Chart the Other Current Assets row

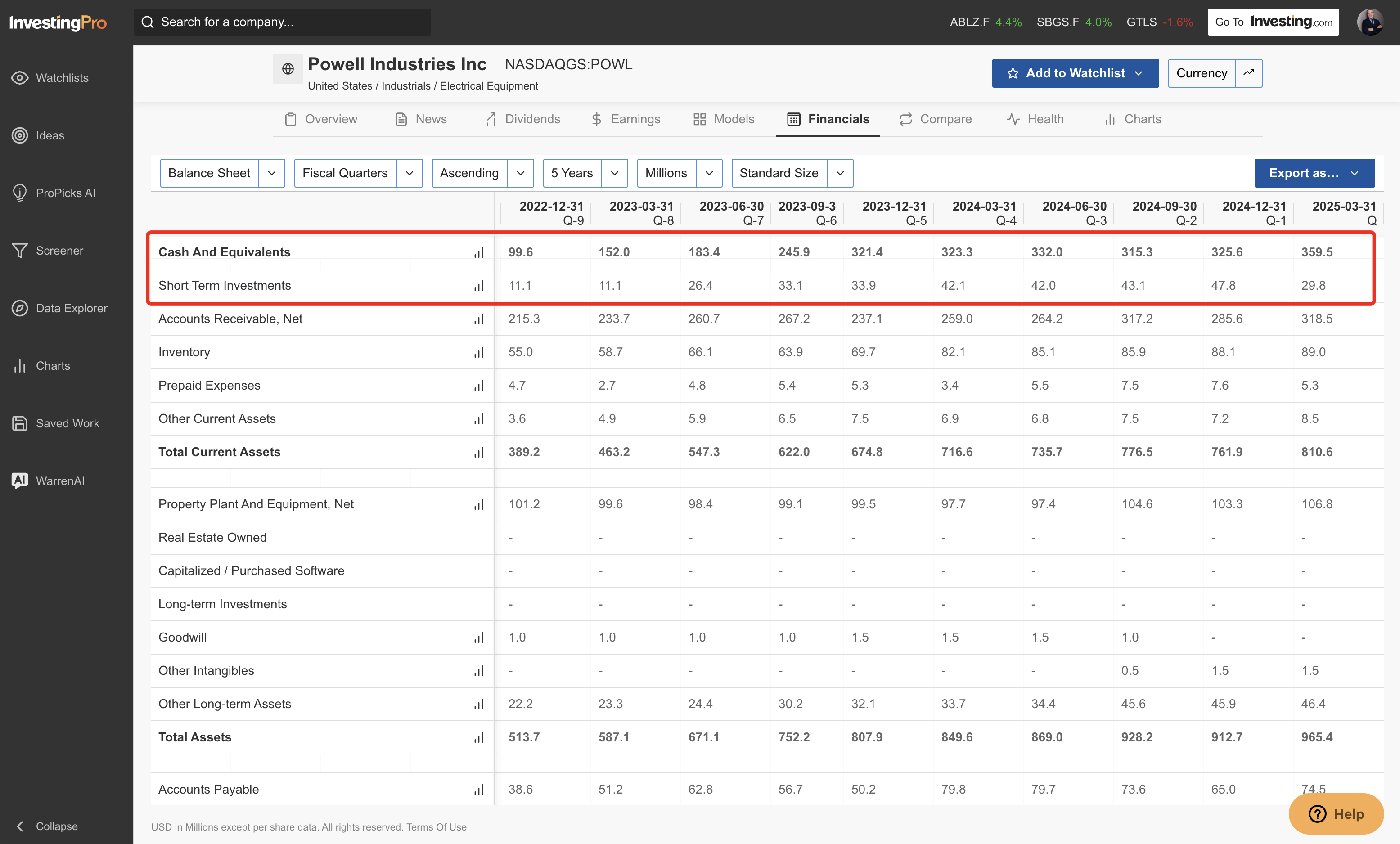[479, 419]
